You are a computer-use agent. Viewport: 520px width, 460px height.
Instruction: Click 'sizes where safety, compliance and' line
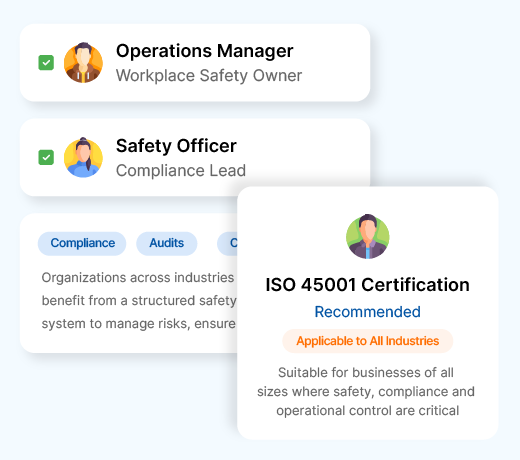click(366, 392)
